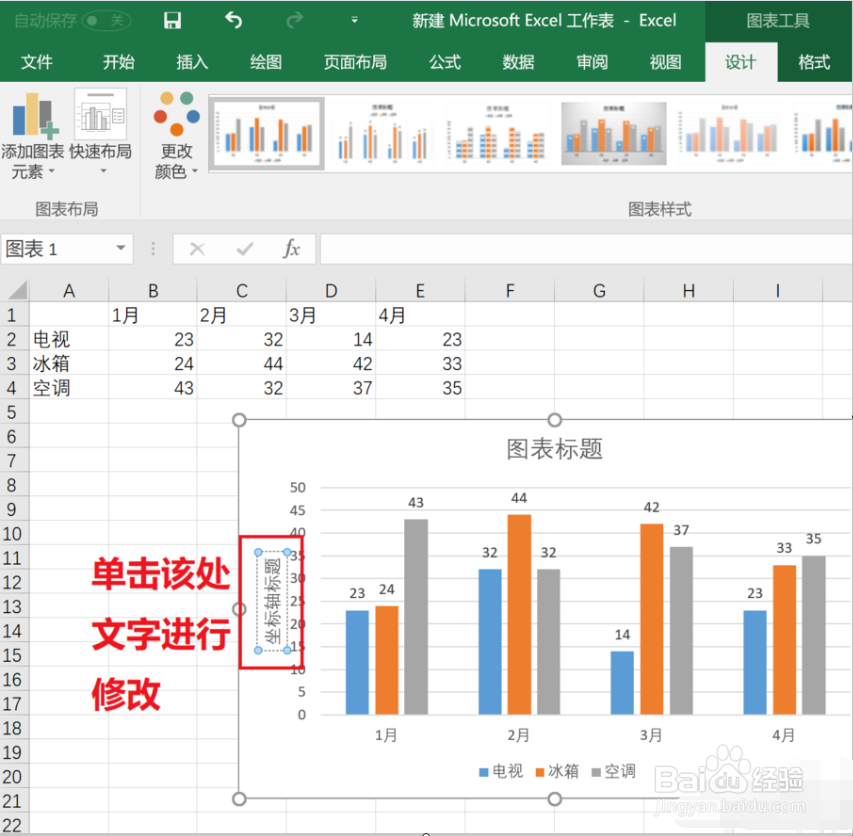Image resolution: width=853 pixels, height=836 pixels.
Task: Select the first chart style thumbnail
Action: click(x=267, y=133)
